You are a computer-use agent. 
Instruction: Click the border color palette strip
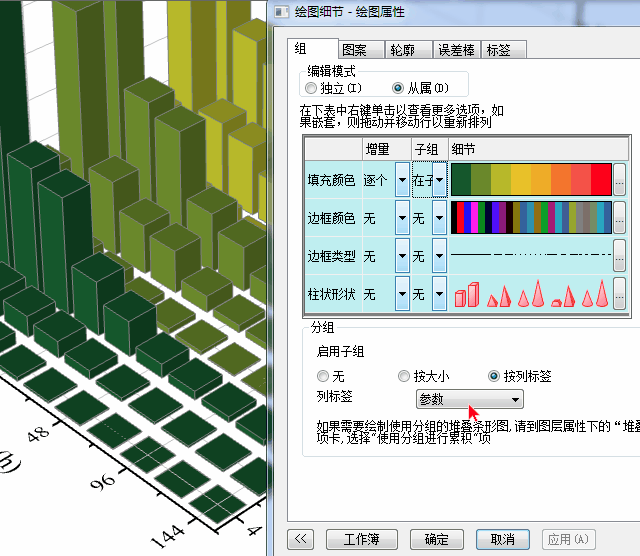tap(530, 218)
